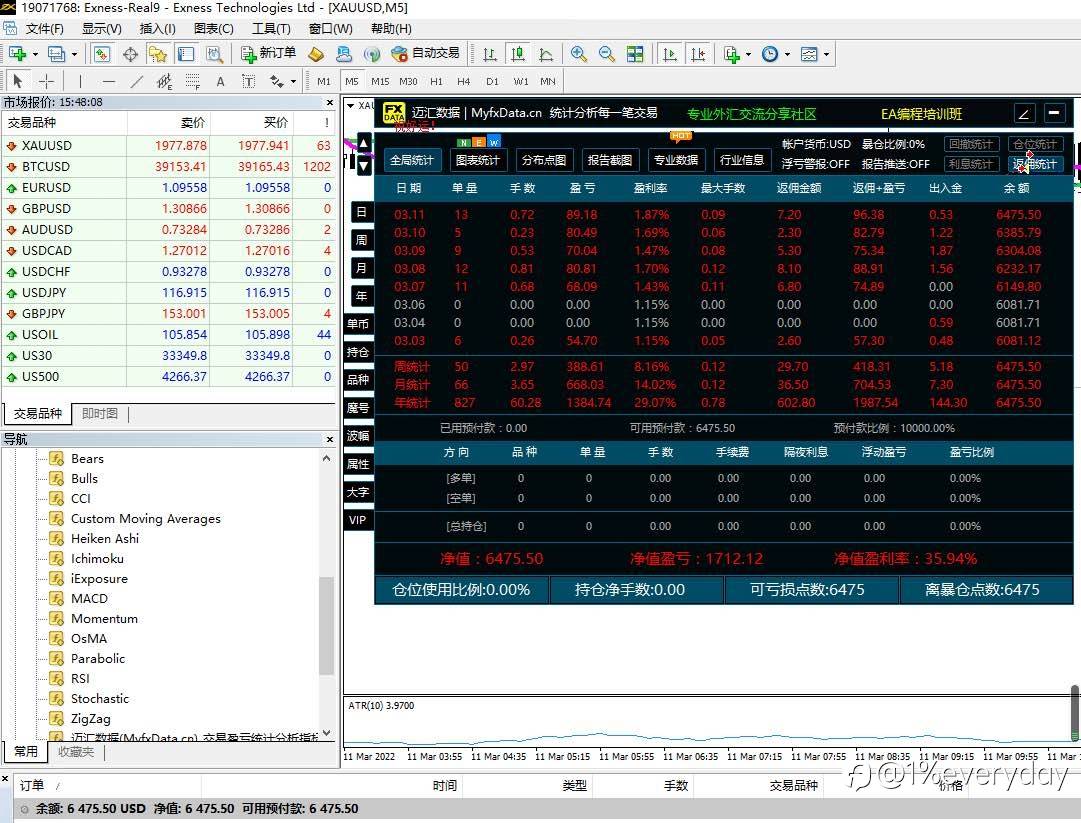Switch timeframe to M1

[324, 81]
